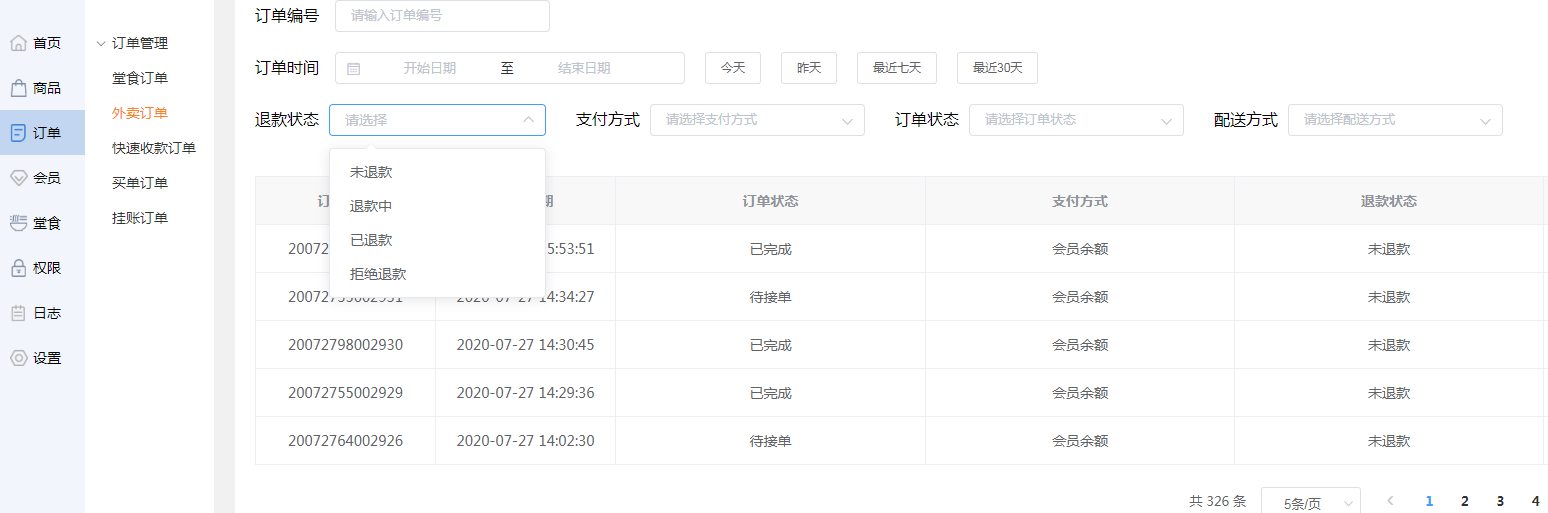Click date 2020-07-27 14:30:45
The width and height of the screenshot is (1548, 513).
525,345
